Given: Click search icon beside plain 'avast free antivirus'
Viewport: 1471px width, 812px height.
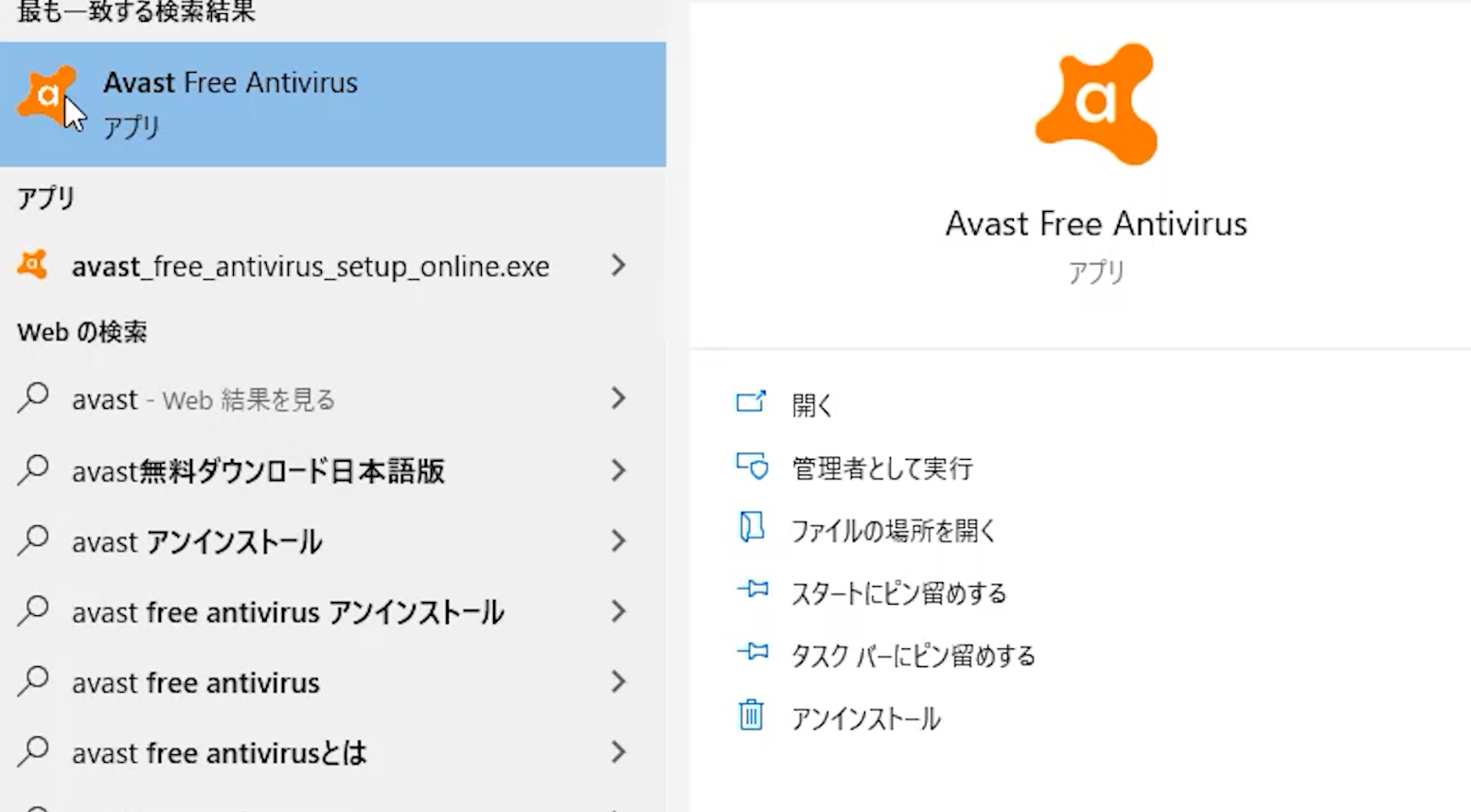Looking at the screenshot, I should point(33,681).
